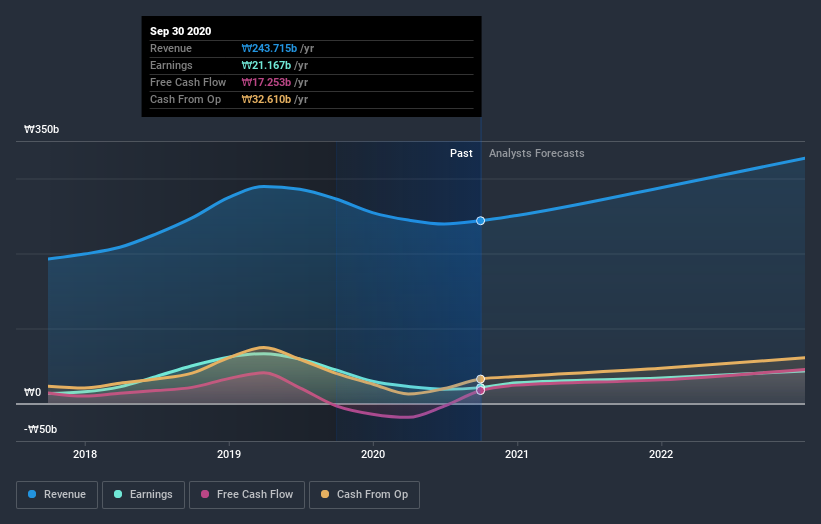Click the Free Cash Flow row label in tooltip

pos(188,82)
